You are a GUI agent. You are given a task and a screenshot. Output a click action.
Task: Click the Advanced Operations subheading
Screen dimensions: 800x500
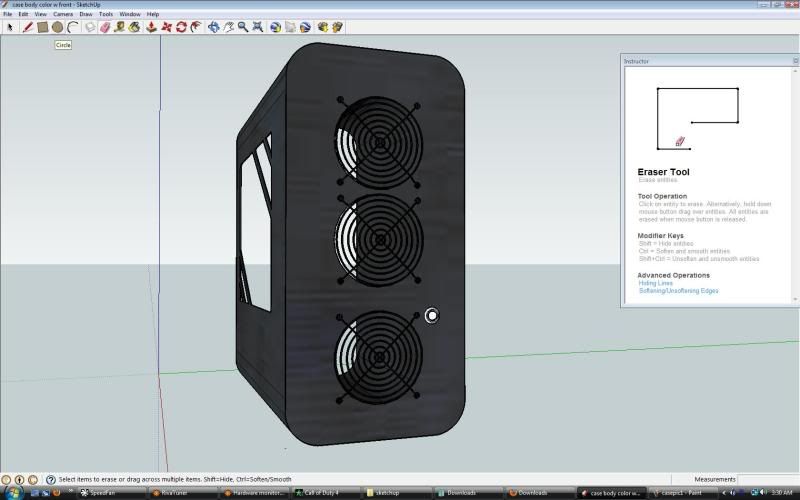click(x=673, y=276)
